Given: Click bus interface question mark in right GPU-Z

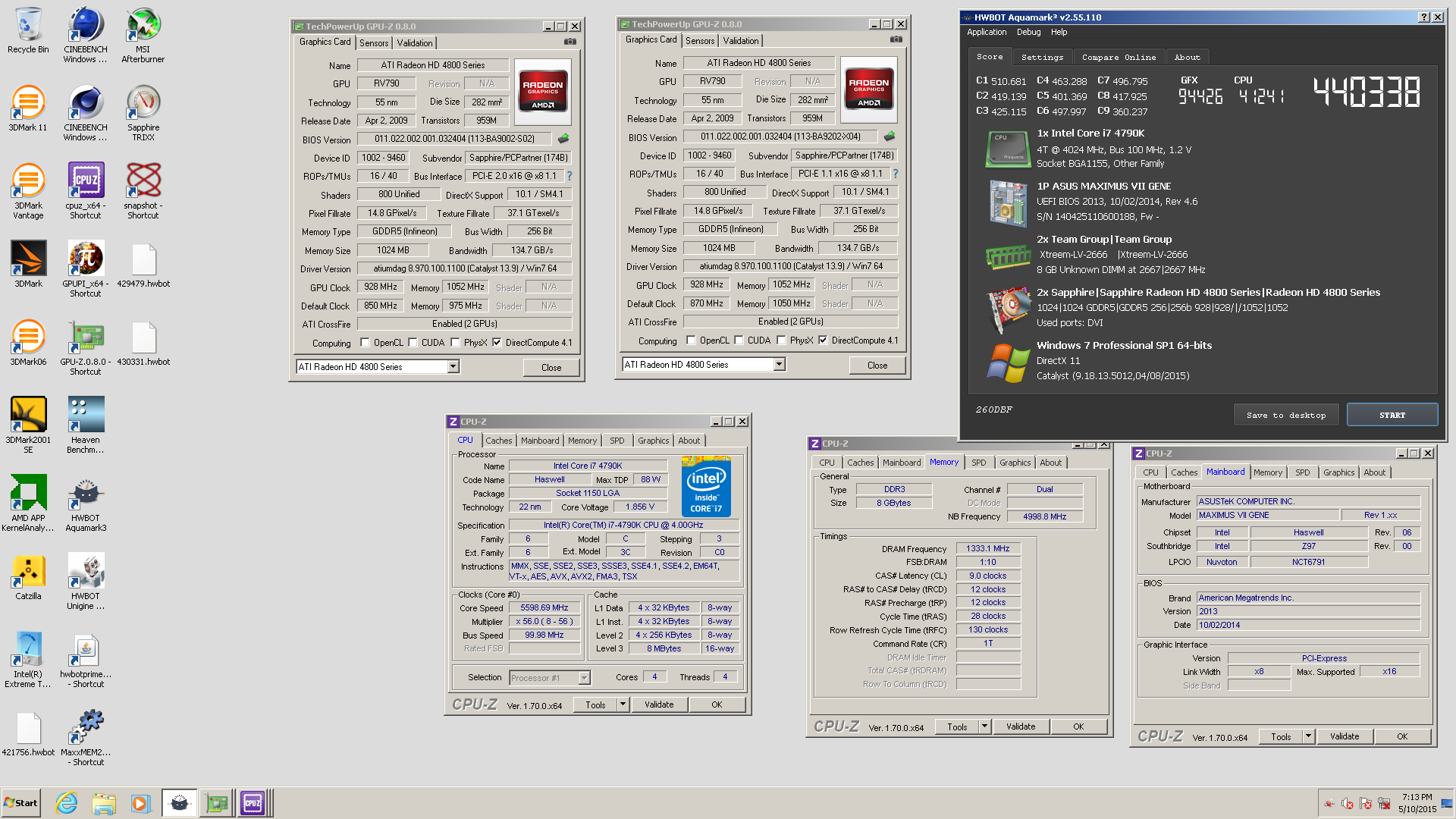Looking at the screenshot, I should pyautogui.click(x=896, y=174).
